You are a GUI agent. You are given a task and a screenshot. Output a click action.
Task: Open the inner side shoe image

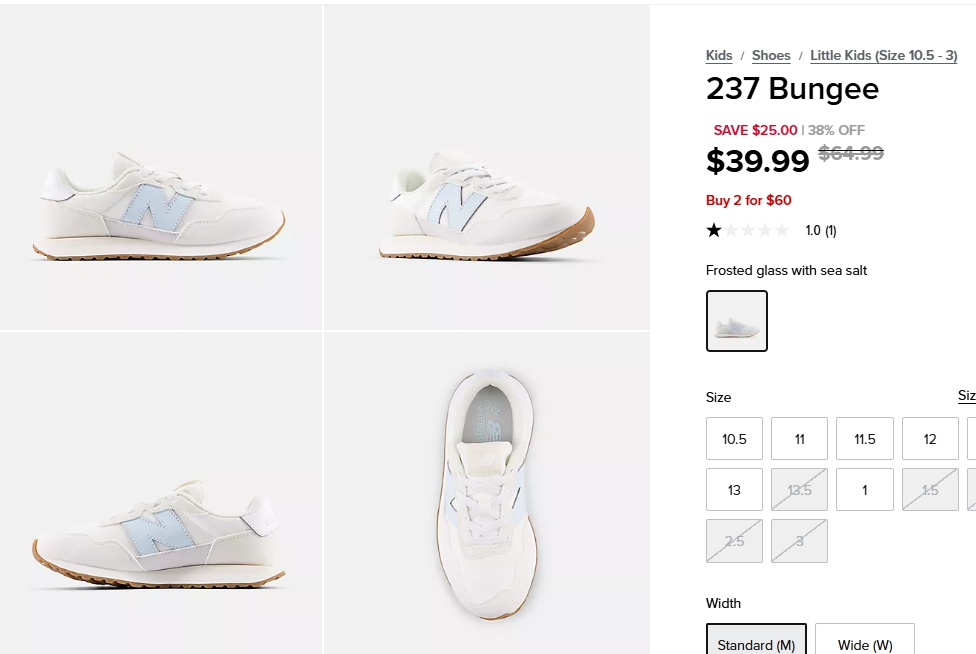[161, 493]
